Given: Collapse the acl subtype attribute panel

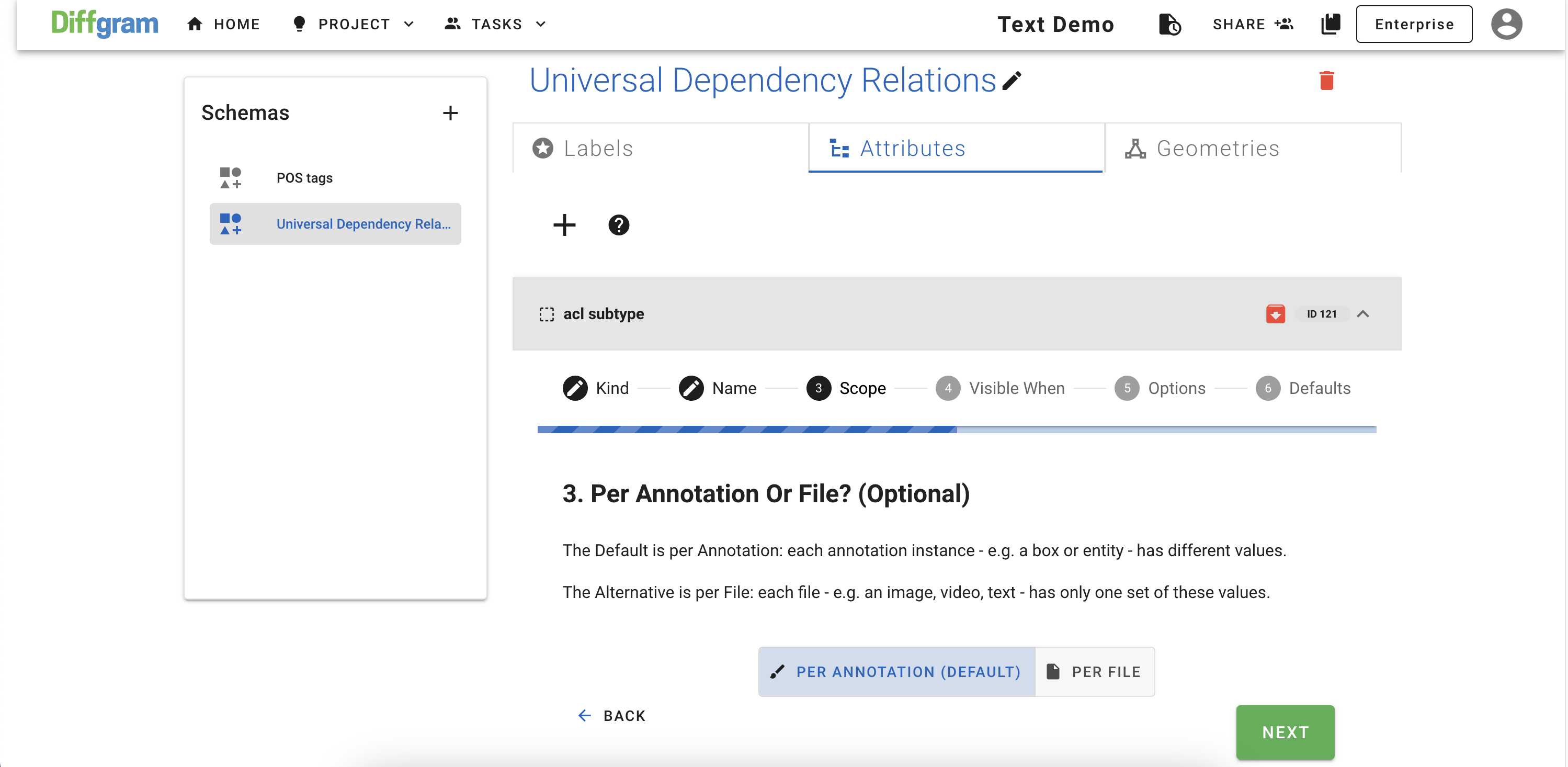Looking at the screenshot, I should 1362,313.
